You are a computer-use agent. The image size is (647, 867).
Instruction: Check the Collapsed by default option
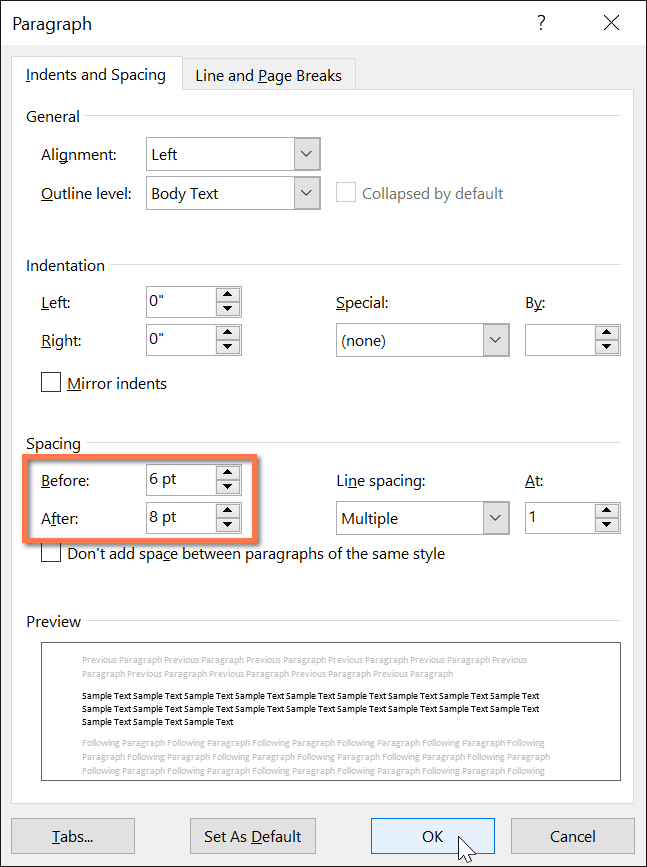(x=346, y=193)
